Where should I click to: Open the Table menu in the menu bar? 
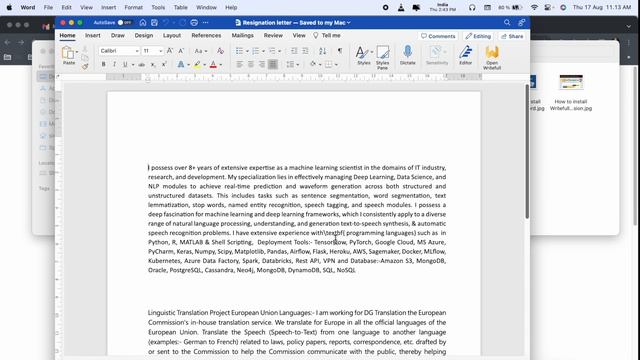[x=180, y=7]
